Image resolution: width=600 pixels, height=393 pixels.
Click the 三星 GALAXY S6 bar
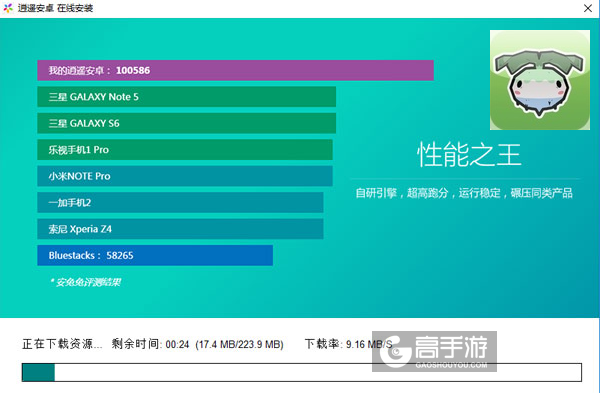coord(186,123)
